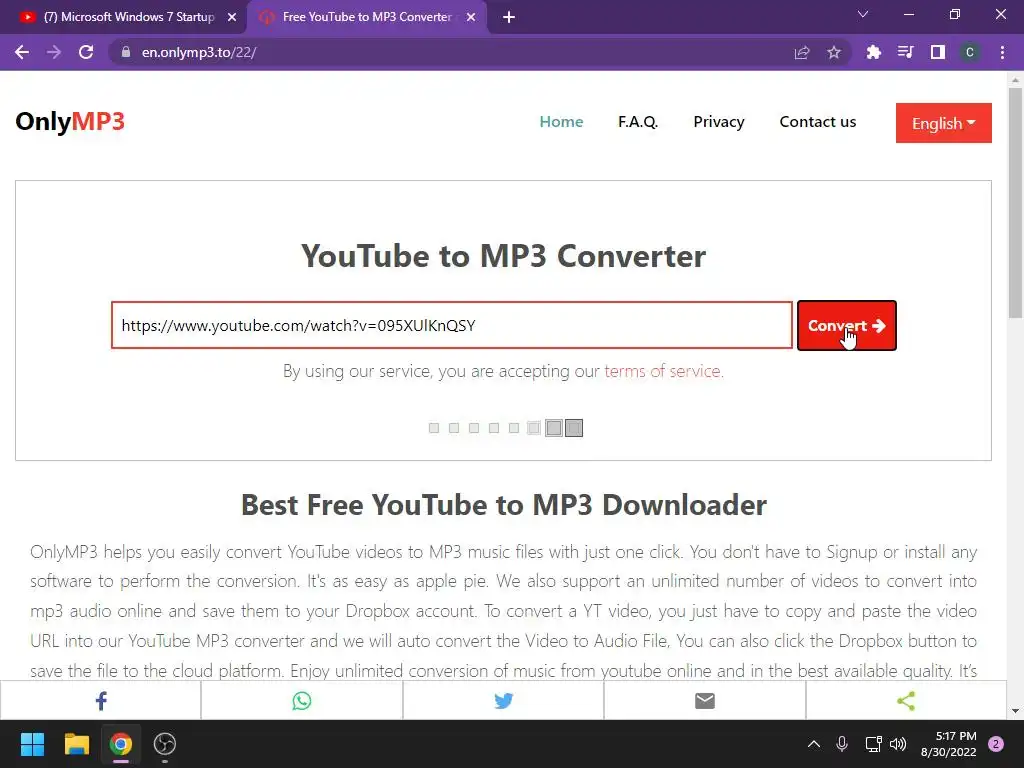Viewport: 1024px width, 768px height.
Task: Open the Privacy page
Action: [x=718, y=122]
